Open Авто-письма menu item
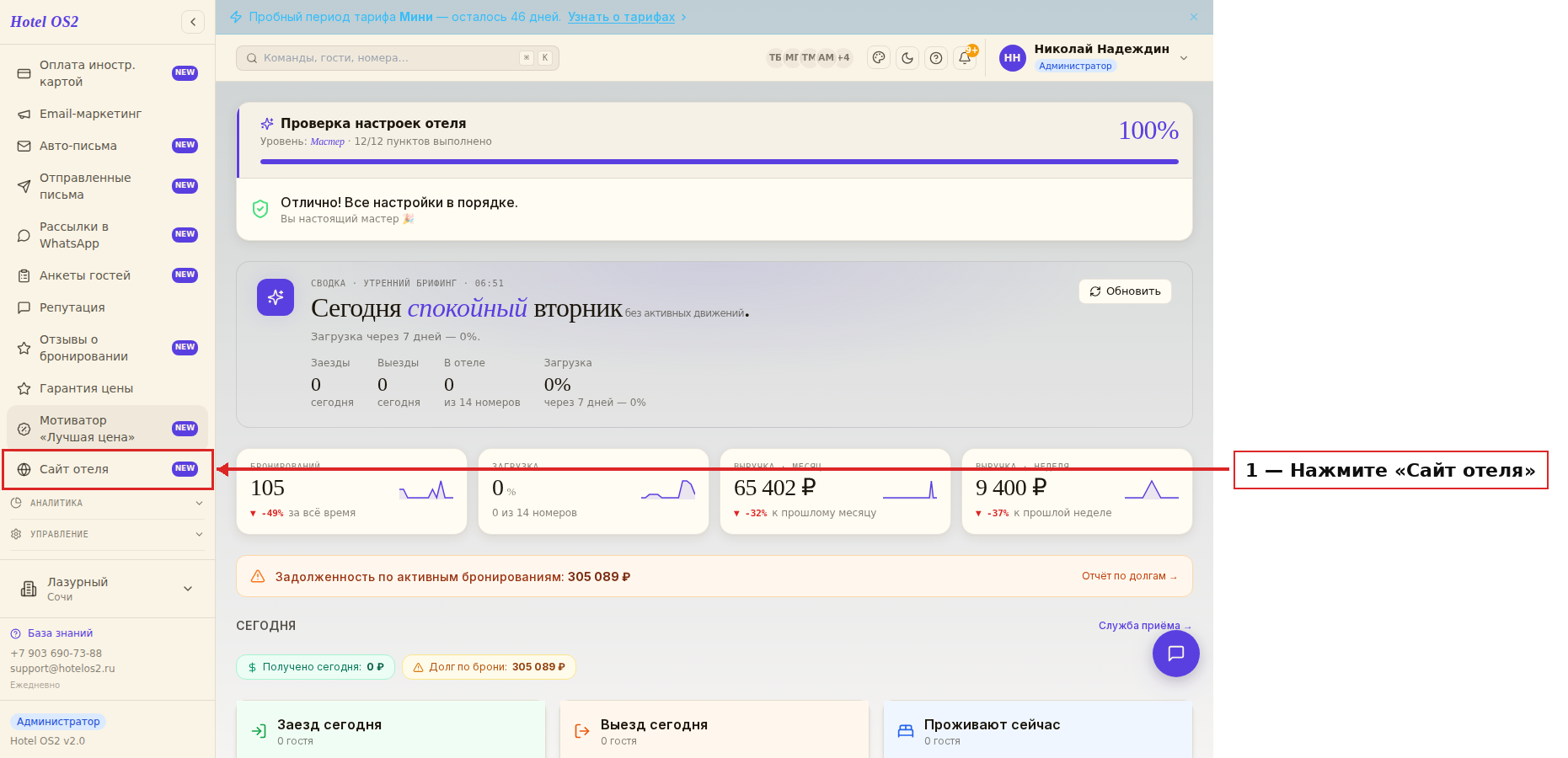This screenshot has width=1568, height=758. click(x=107, y=146)
